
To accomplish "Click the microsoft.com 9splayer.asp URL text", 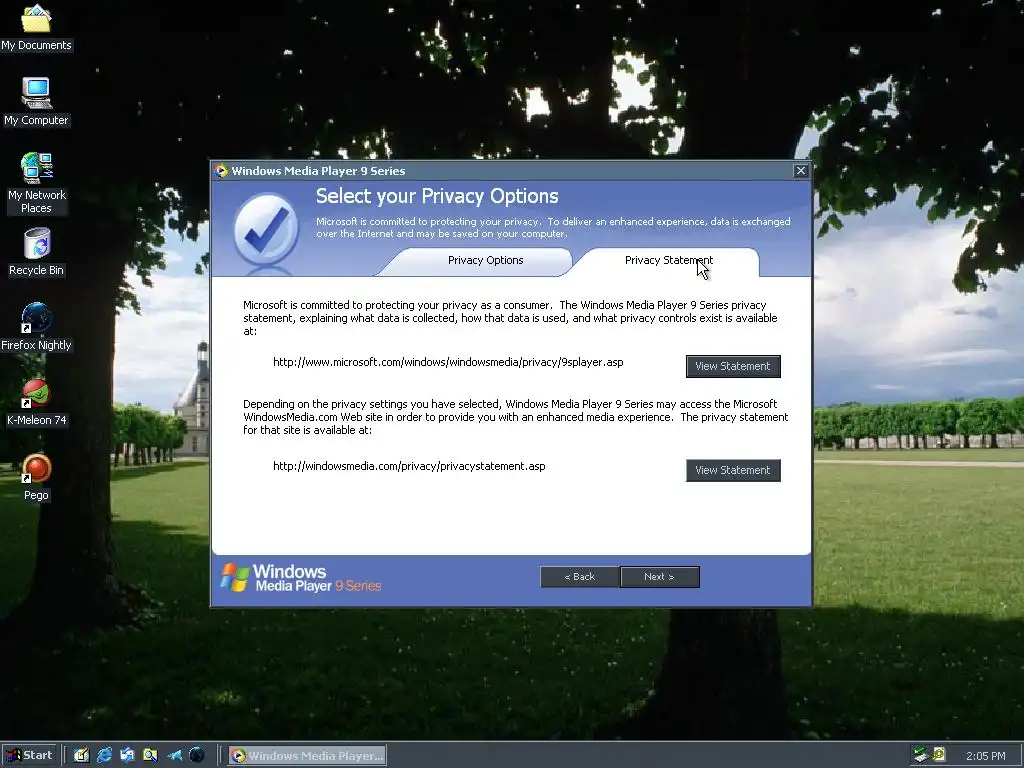I will point(448,362).
